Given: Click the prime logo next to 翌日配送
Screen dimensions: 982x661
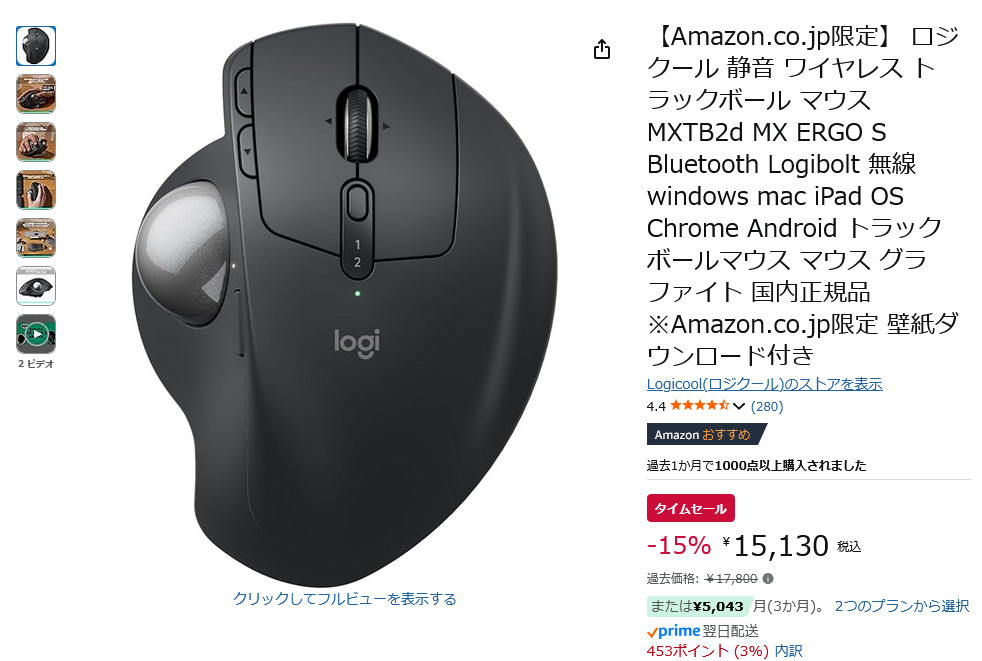Looking at the screenshot, I should [673, 631].
